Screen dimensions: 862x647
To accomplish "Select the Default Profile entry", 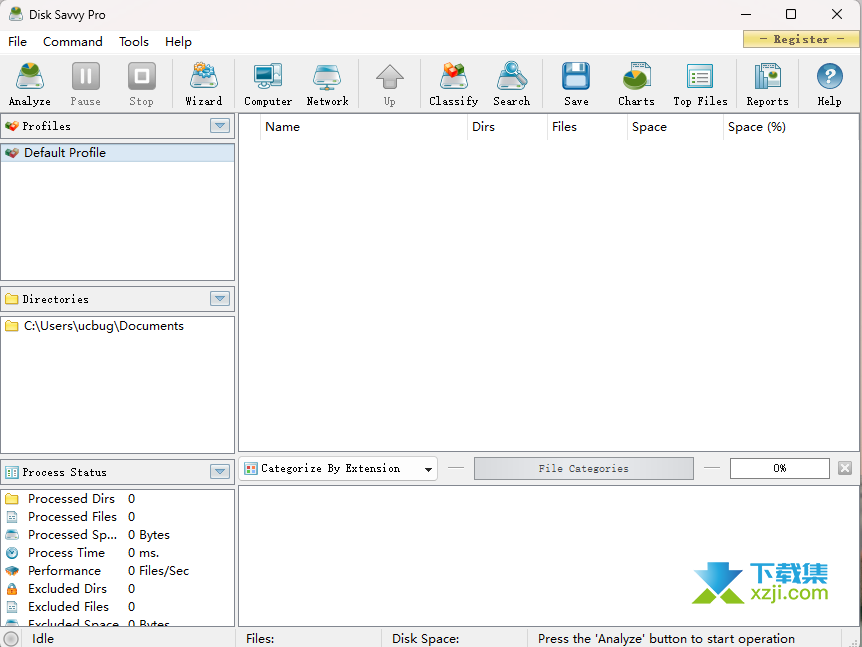I will click(118, 153).
